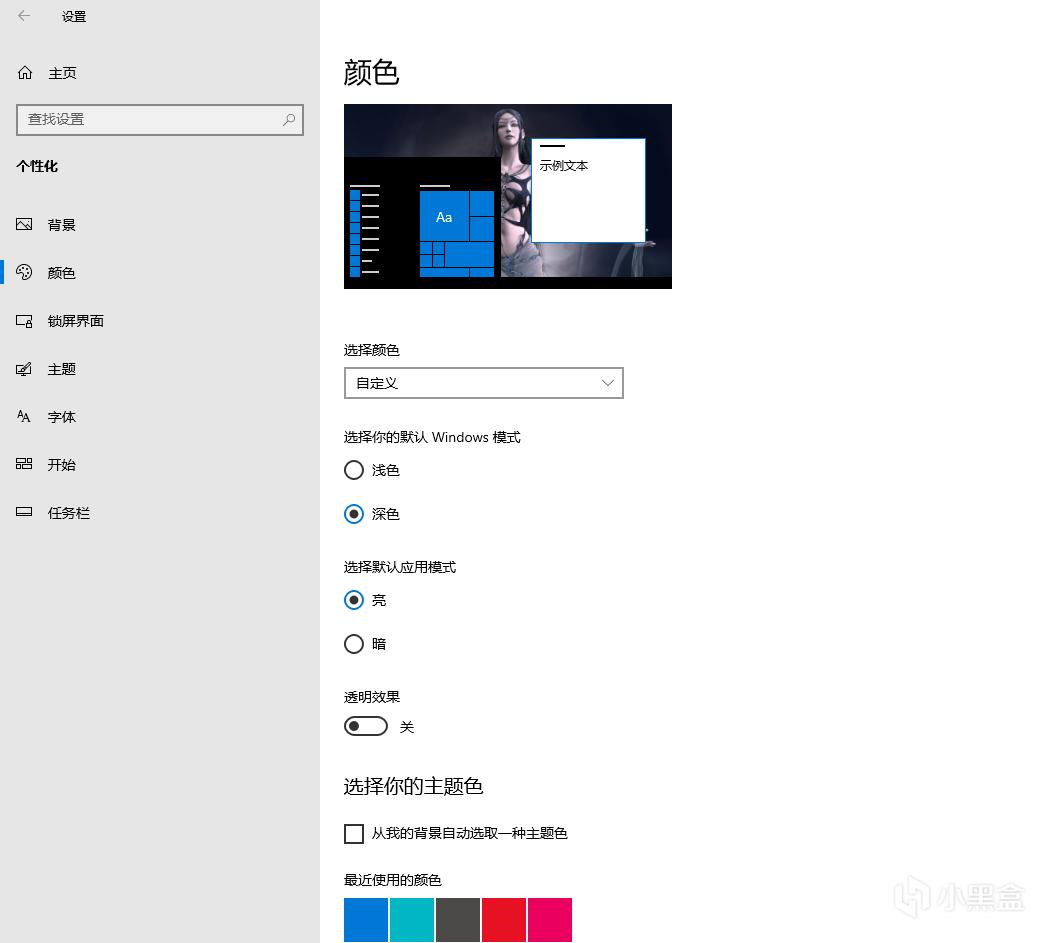Click the 任务栏 taskbar icon
Screen dimensions: 1055x943
pos(24,513)
